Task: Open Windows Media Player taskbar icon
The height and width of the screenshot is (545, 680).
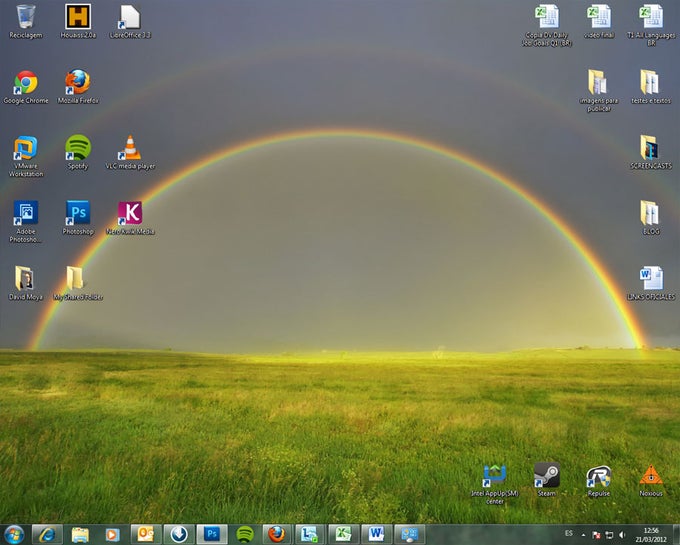Action: click(113, 535)
